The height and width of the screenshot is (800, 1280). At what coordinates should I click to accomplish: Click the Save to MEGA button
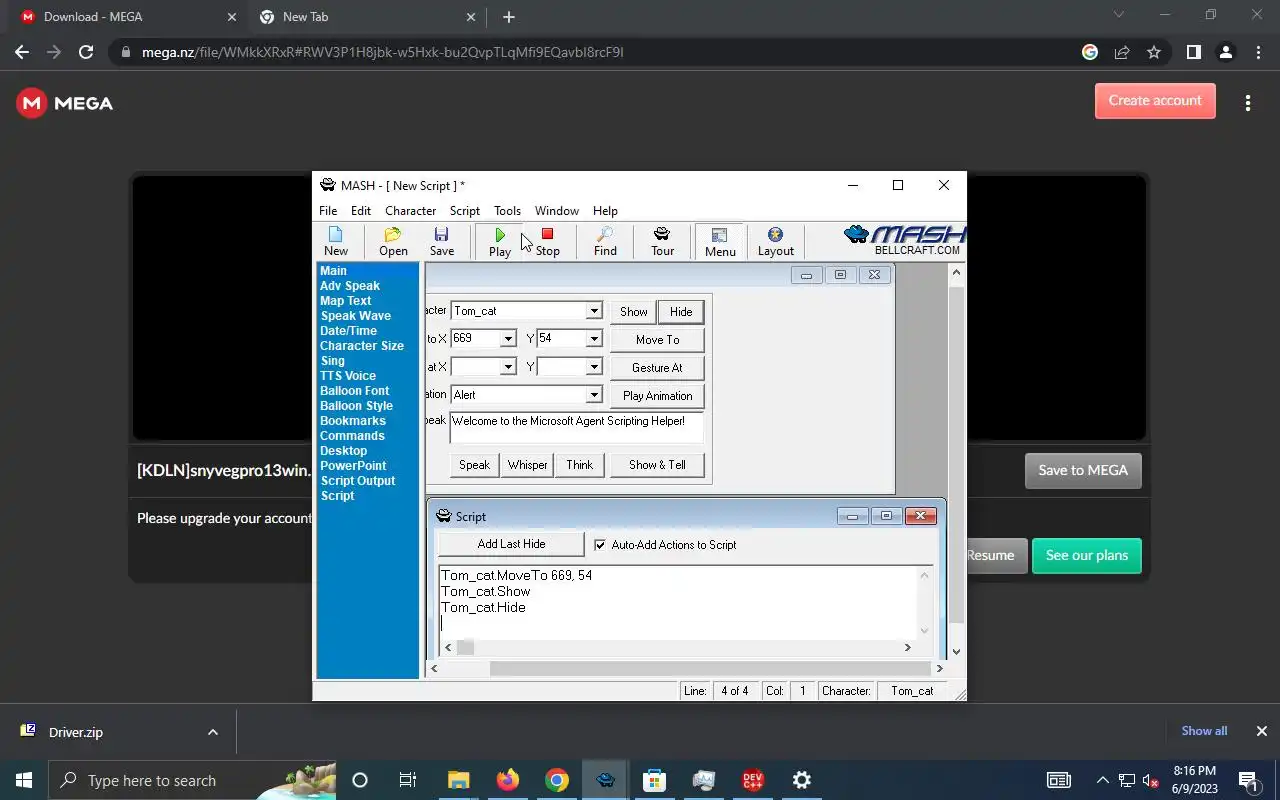coord(1083,471)
